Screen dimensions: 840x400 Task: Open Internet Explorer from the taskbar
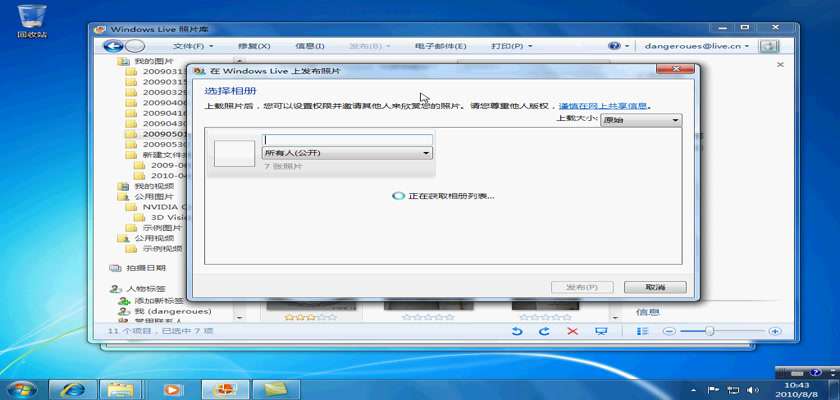72,388
